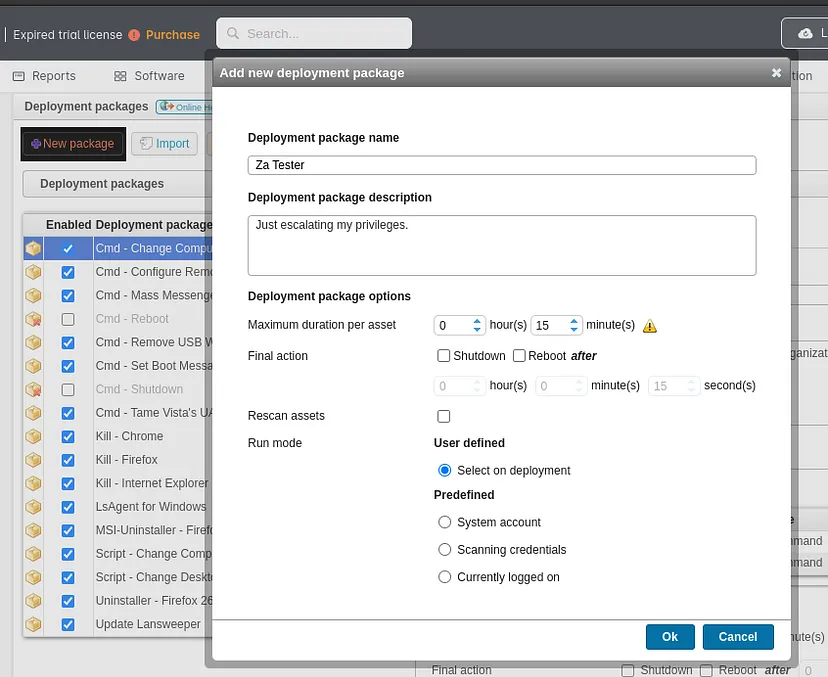This screenshot has height=677, width=828.
Task: Increase maximum duration minutes stepper
Action: [574, 321]
